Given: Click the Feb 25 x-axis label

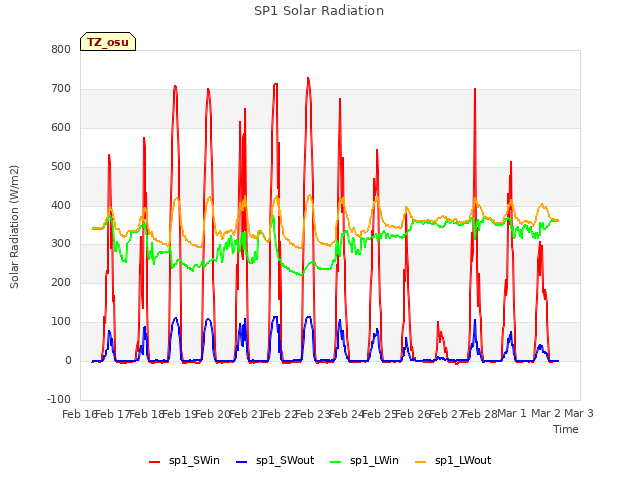Looking at the screenshot, I should click(379, 414).
